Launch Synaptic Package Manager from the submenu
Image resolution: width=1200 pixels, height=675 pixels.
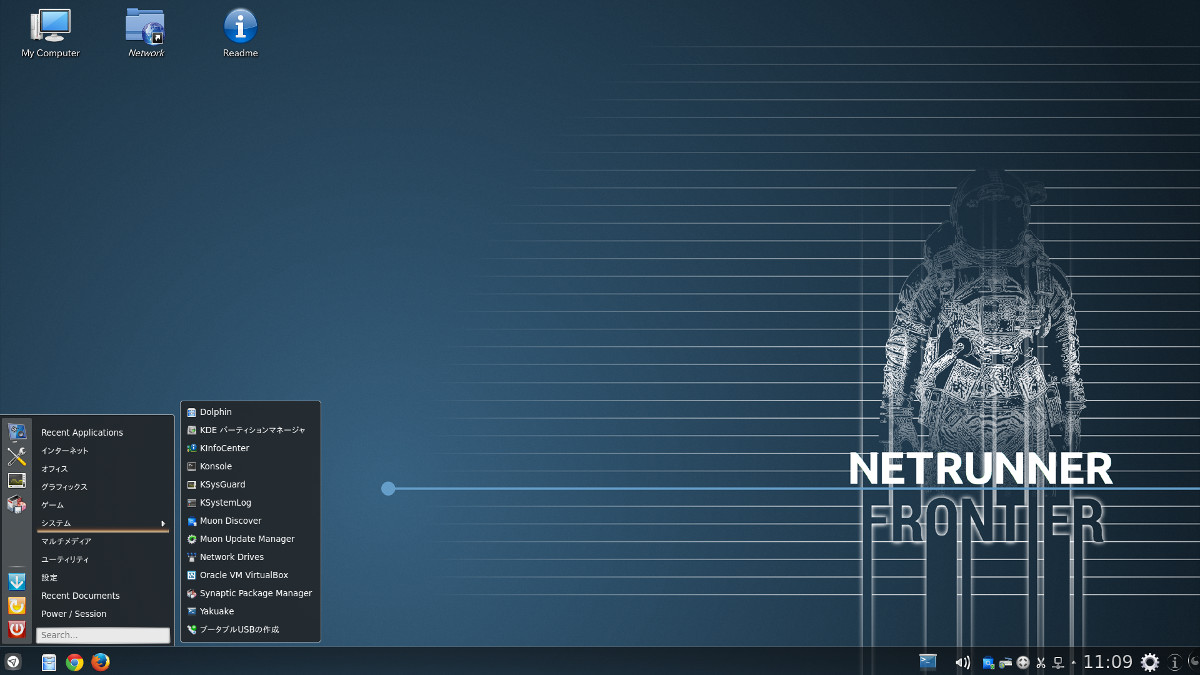pyautogui.click(x=250, y=593)
